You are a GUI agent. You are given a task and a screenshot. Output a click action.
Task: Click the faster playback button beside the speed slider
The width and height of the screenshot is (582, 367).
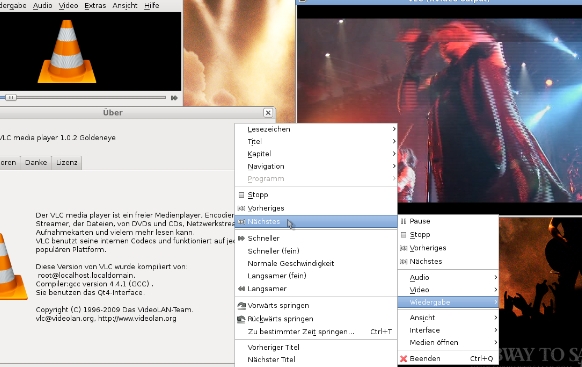[174, 98]
